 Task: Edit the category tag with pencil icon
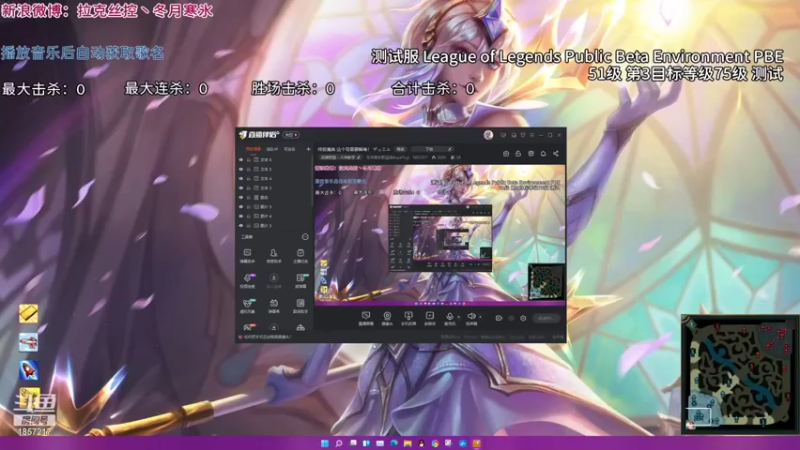click(359, 157)
